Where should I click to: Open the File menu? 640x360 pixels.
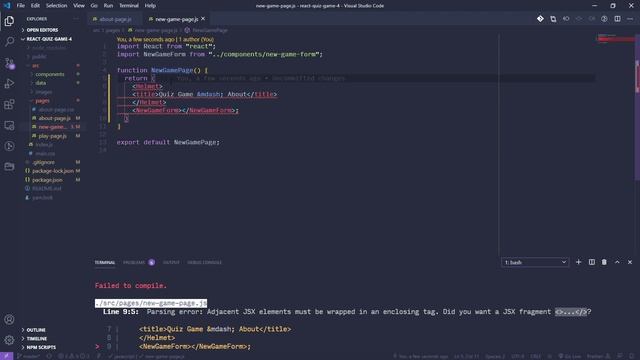[x=20, y=6]
